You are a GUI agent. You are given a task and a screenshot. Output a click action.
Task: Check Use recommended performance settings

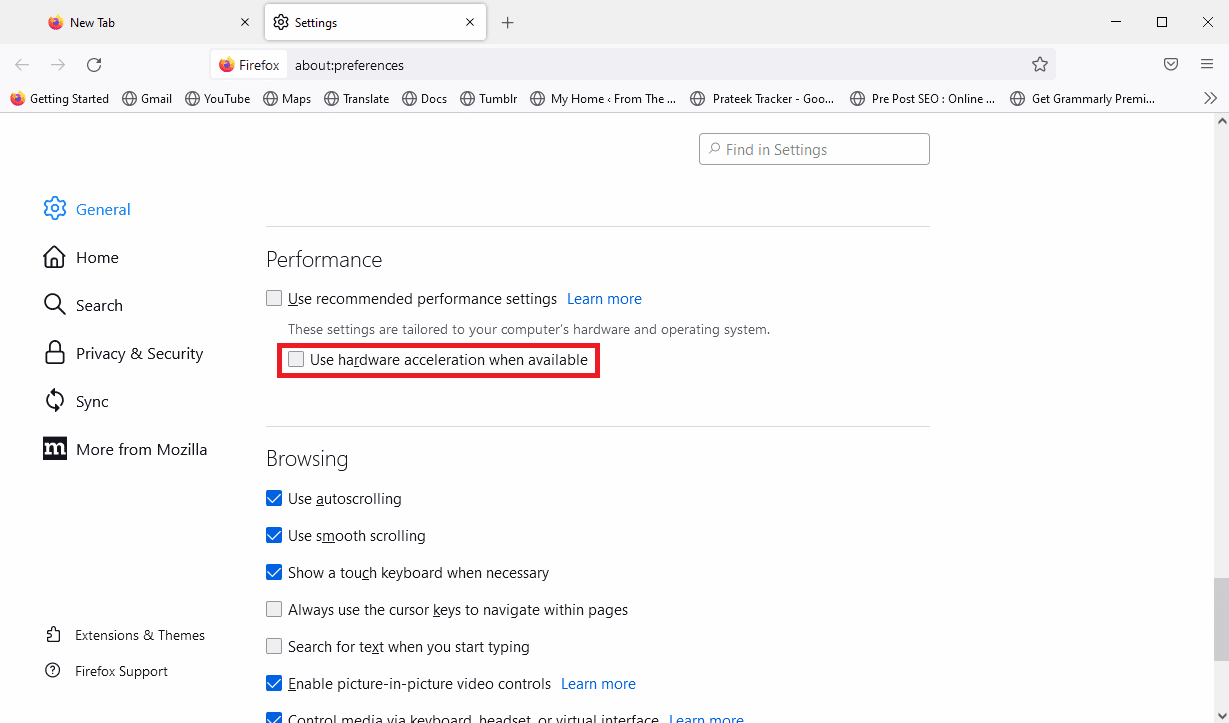[274, 297]
